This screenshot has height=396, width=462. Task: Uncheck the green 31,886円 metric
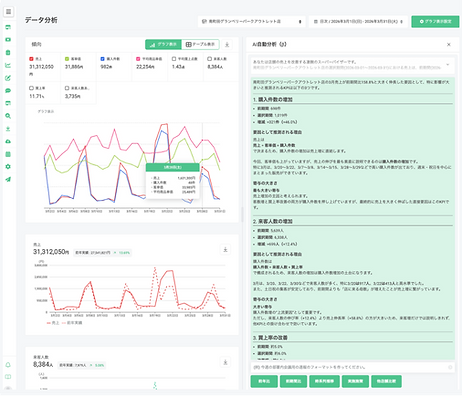click(x=67, y=59)
